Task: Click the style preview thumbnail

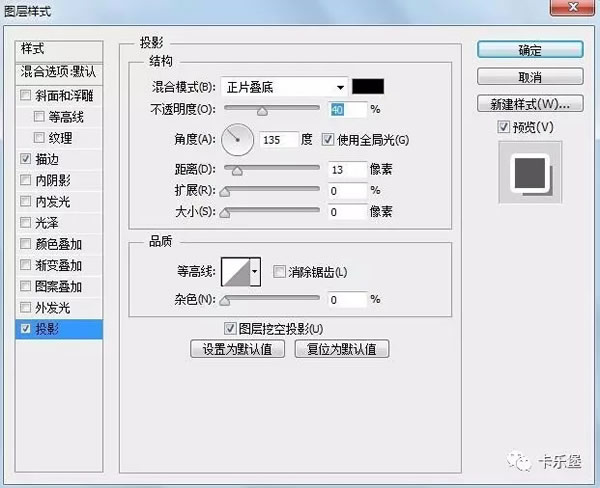Action: click(530, 172)
